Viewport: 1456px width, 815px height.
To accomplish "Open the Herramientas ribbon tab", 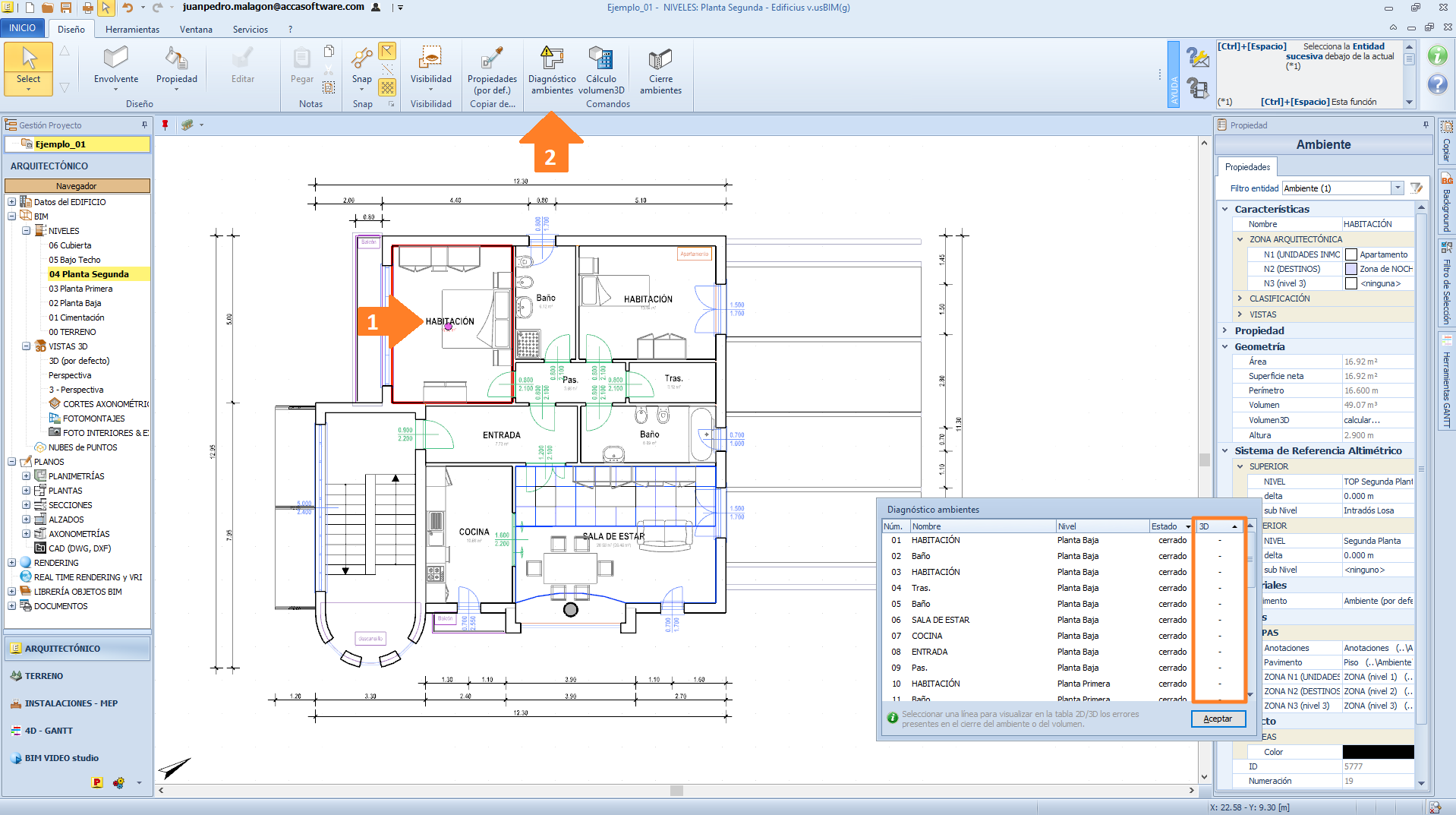I will point(132,30).
